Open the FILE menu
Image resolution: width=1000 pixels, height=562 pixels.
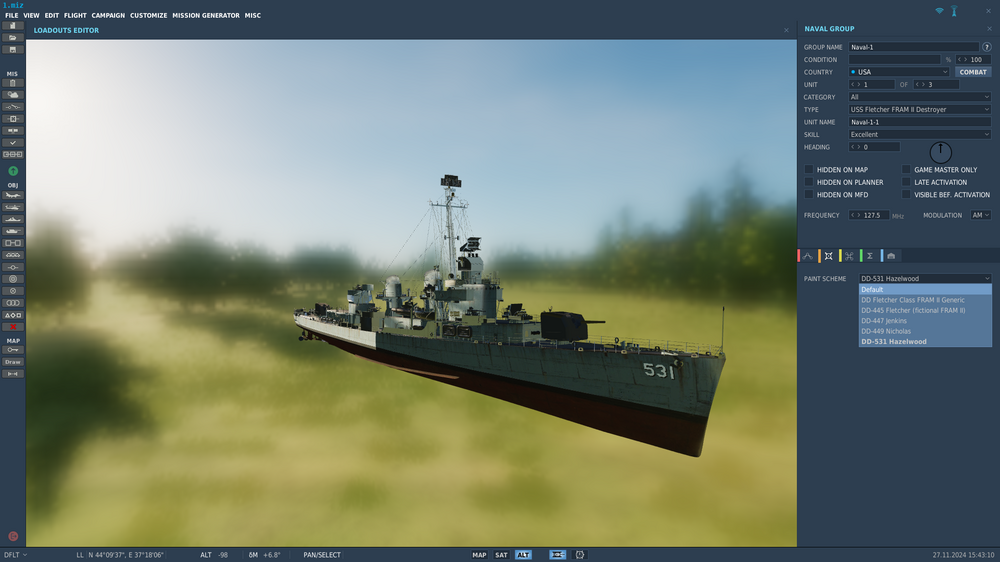[x=11, y=15]
